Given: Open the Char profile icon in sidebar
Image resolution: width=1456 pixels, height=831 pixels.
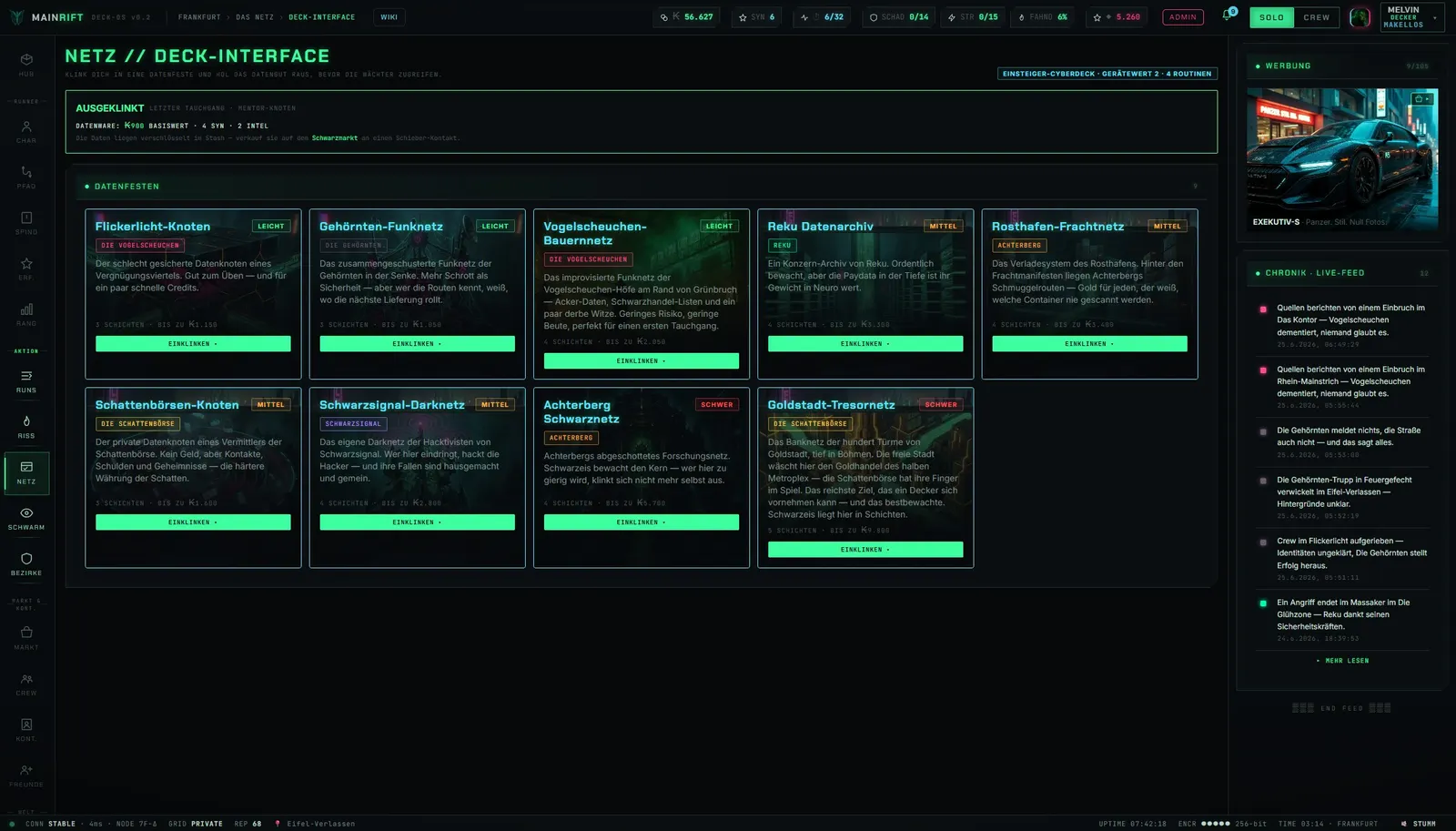Looking at the screenshot, I should [26, 132].
